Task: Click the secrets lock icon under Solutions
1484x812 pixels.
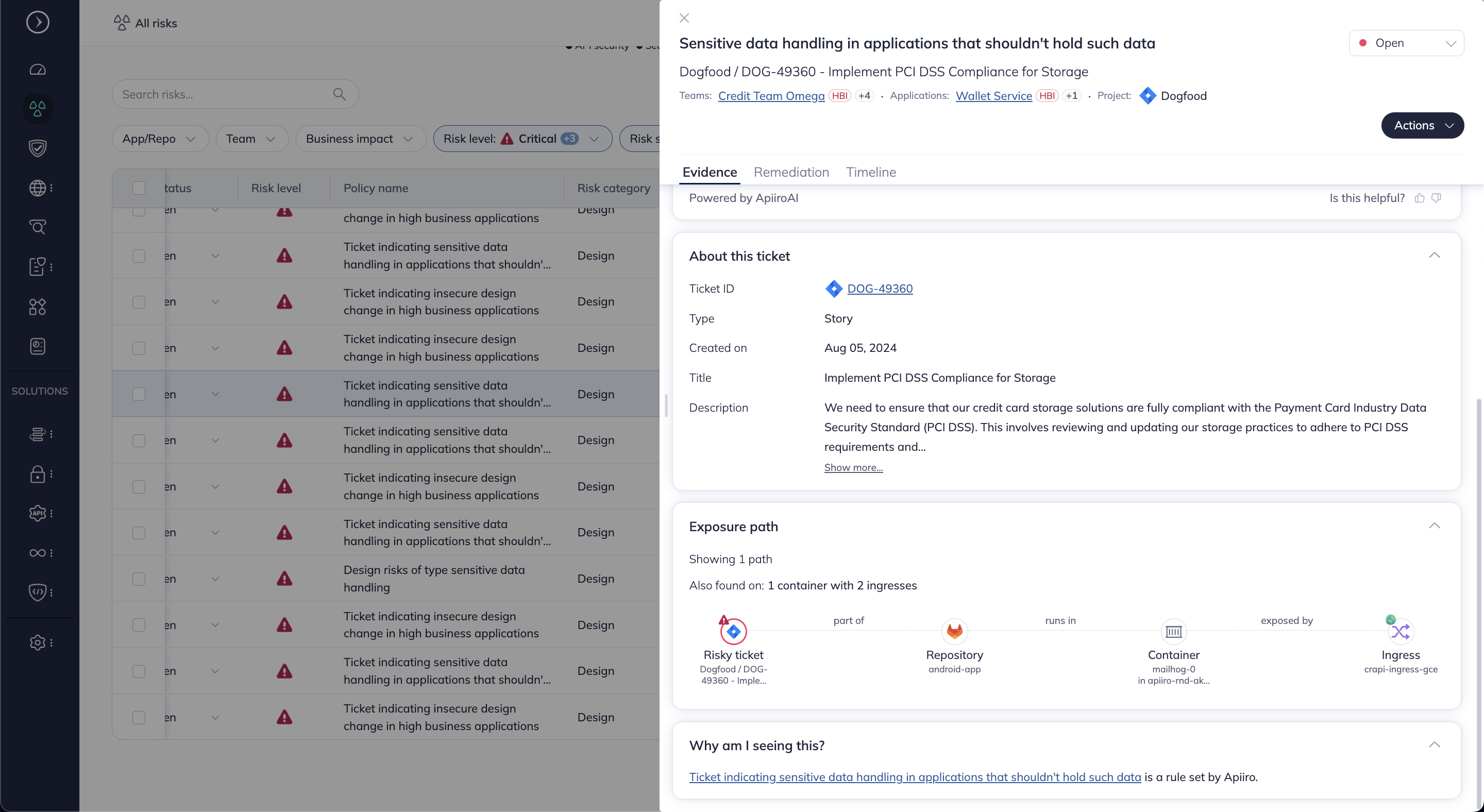Action: coord(38,474)
